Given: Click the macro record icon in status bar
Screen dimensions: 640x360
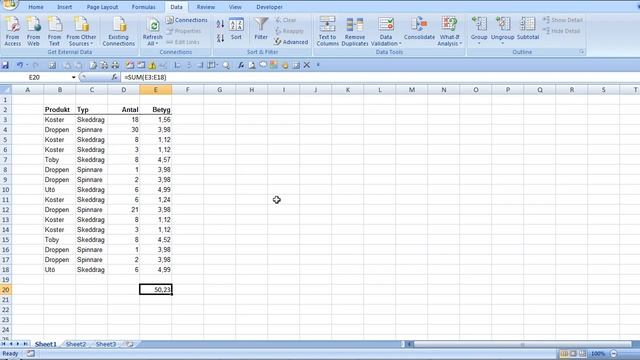Looking at the screenshot, I should click(31, 353).
